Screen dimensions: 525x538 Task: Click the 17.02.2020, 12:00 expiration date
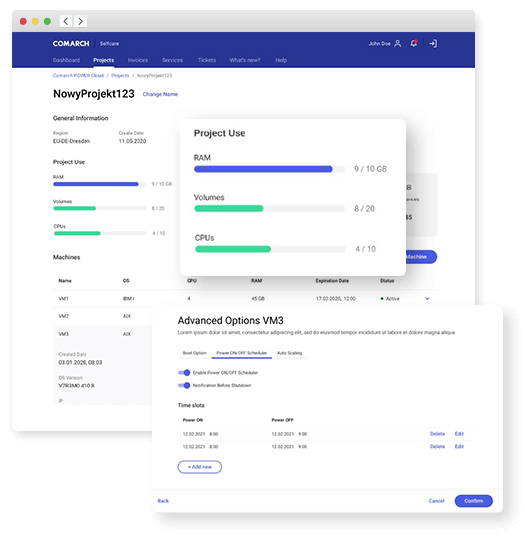336,299
